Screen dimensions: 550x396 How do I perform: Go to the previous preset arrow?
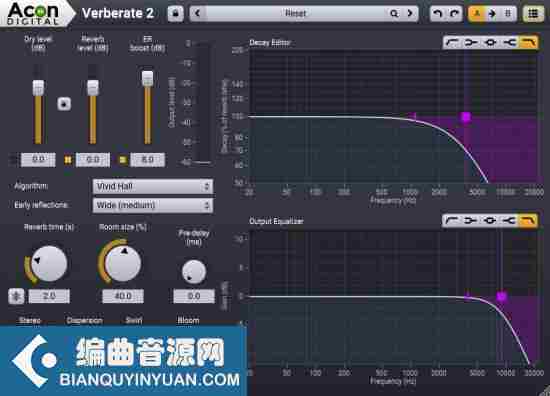(x=198, y=13)
